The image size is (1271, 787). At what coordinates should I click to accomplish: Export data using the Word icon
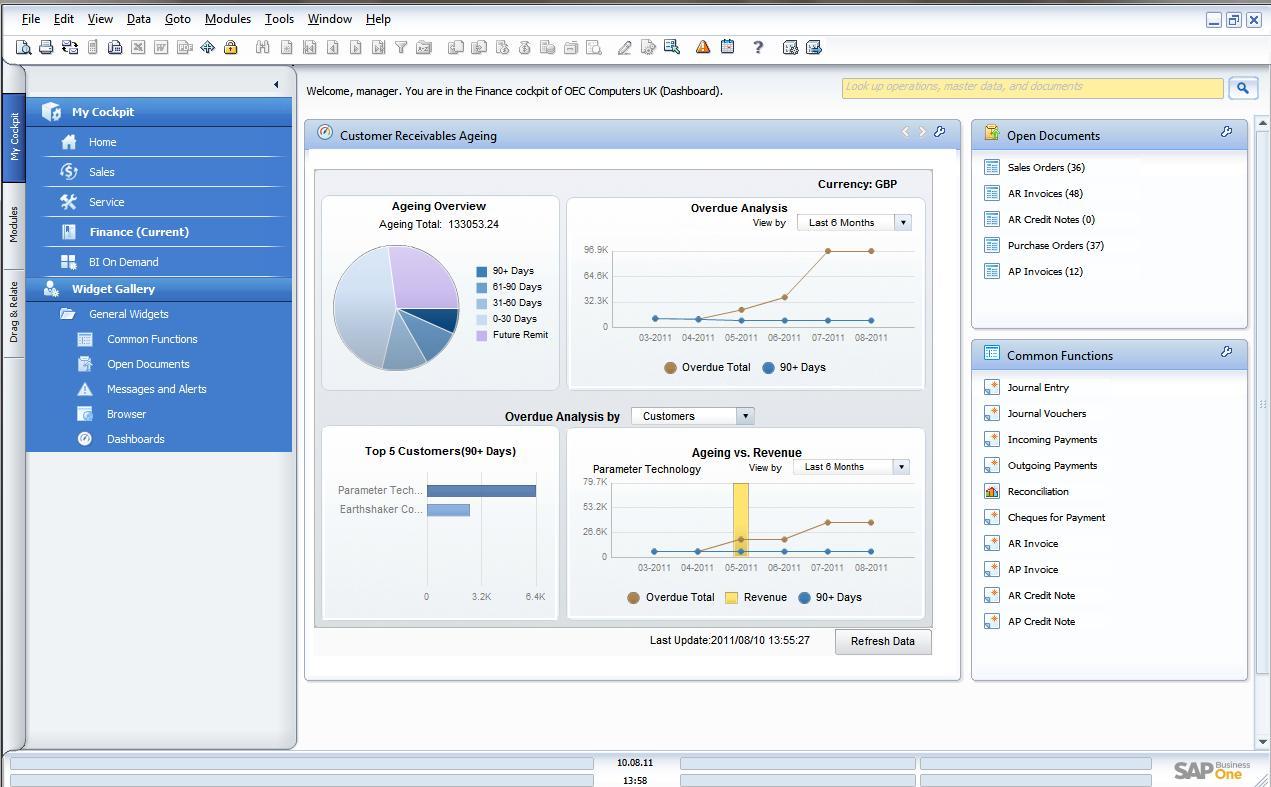[160, 47]
